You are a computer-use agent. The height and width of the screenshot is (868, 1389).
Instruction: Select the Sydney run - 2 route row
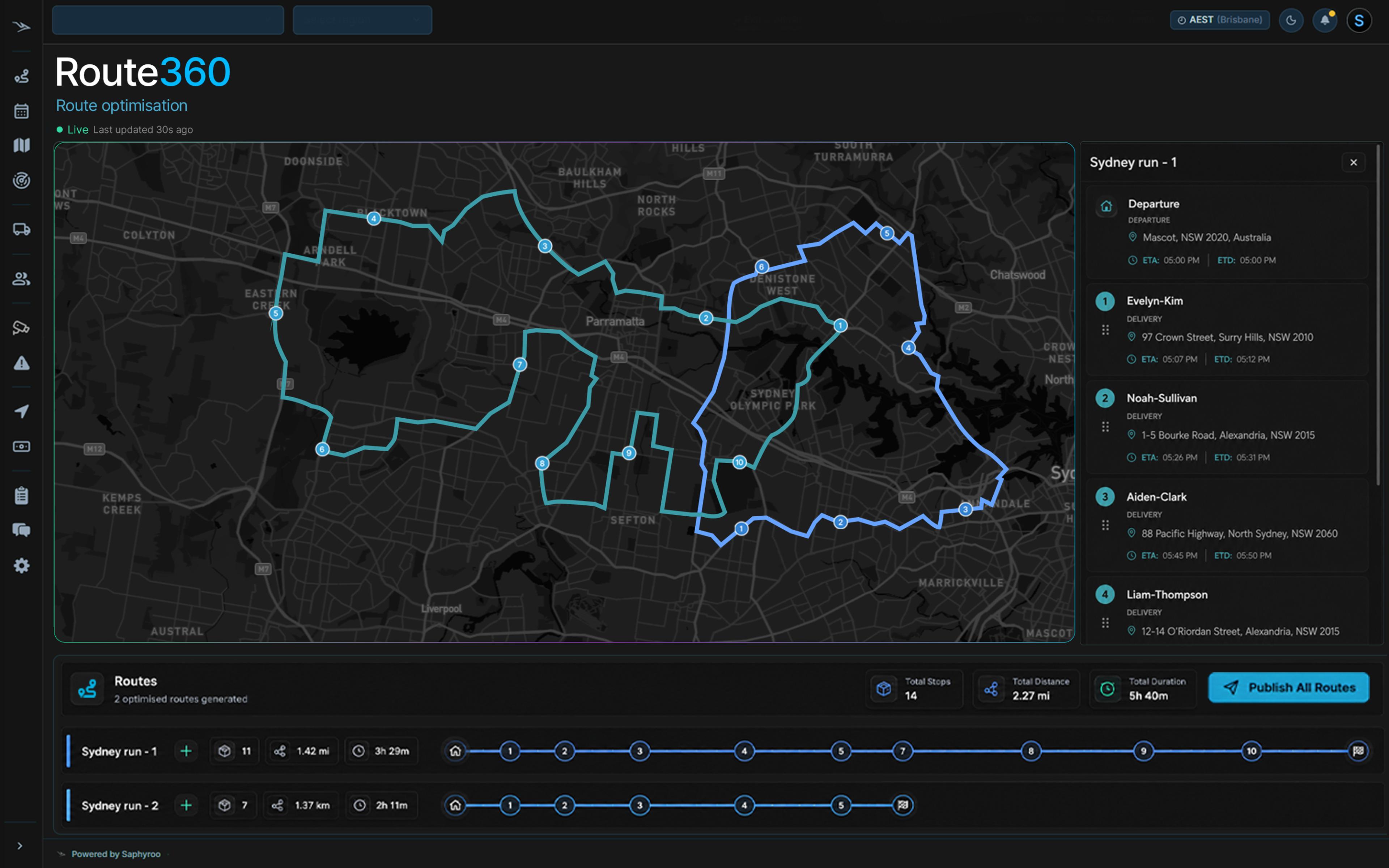(722, 805)
